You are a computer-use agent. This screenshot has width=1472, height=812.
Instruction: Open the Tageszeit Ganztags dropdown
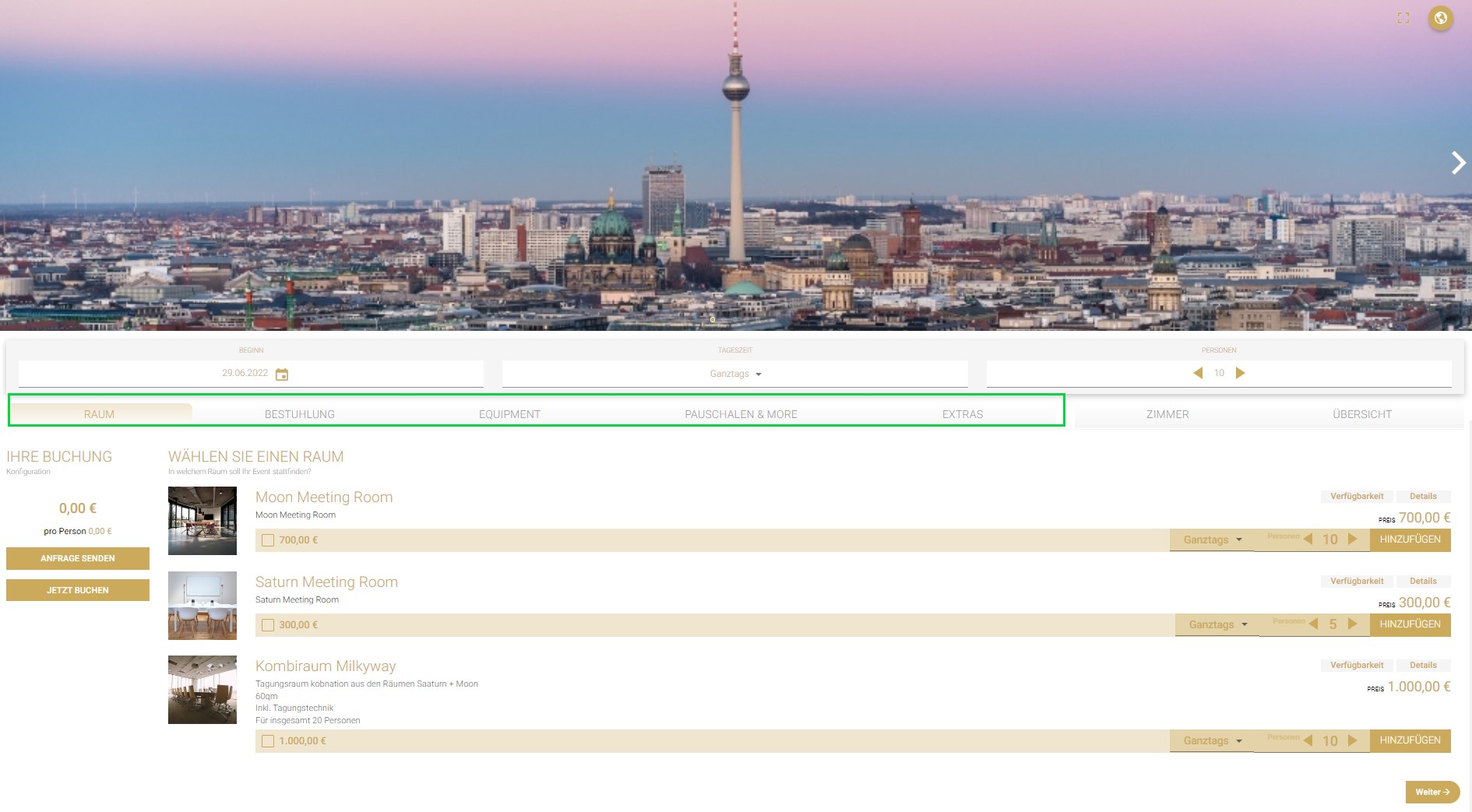click(x=735, y=374)
